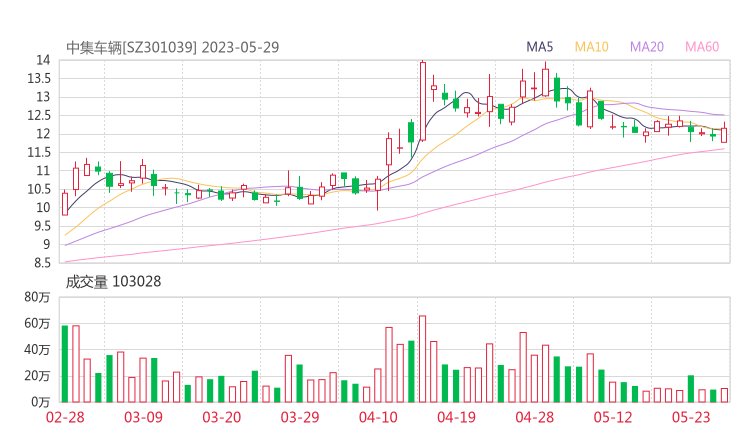Click the 9.5 price axis label
The image size is (740, 440).
click(x=41, y=226)
